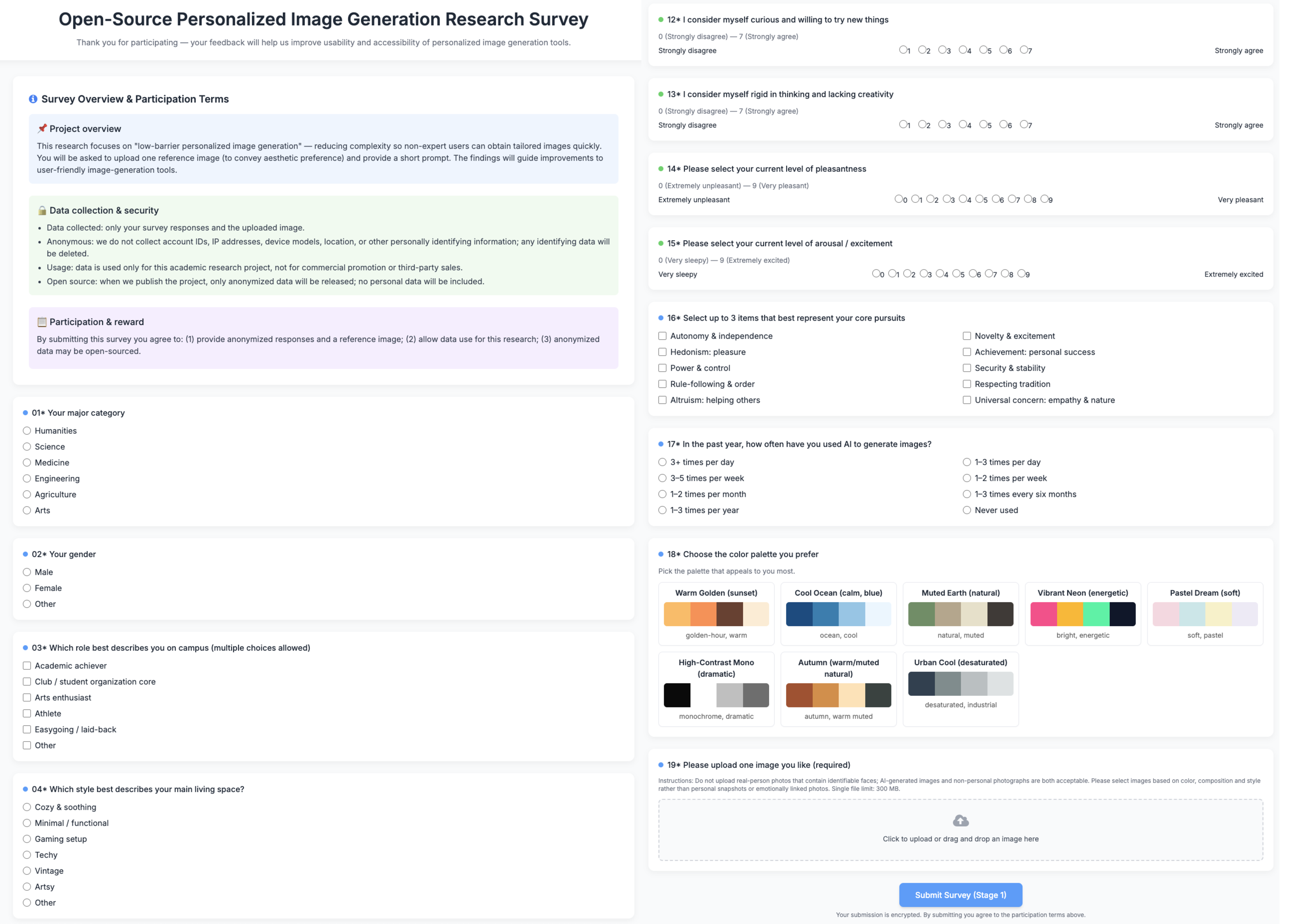Check Hedonism: pleasure pursuit
Viewport: 1314px width, 924px height.
point(662,352)
